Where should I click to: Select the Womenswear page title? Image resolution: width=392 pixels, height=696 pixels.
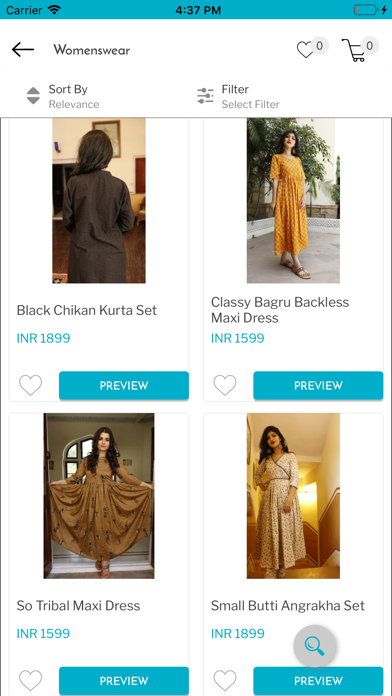pyautogui.click(x=91, y=50)
